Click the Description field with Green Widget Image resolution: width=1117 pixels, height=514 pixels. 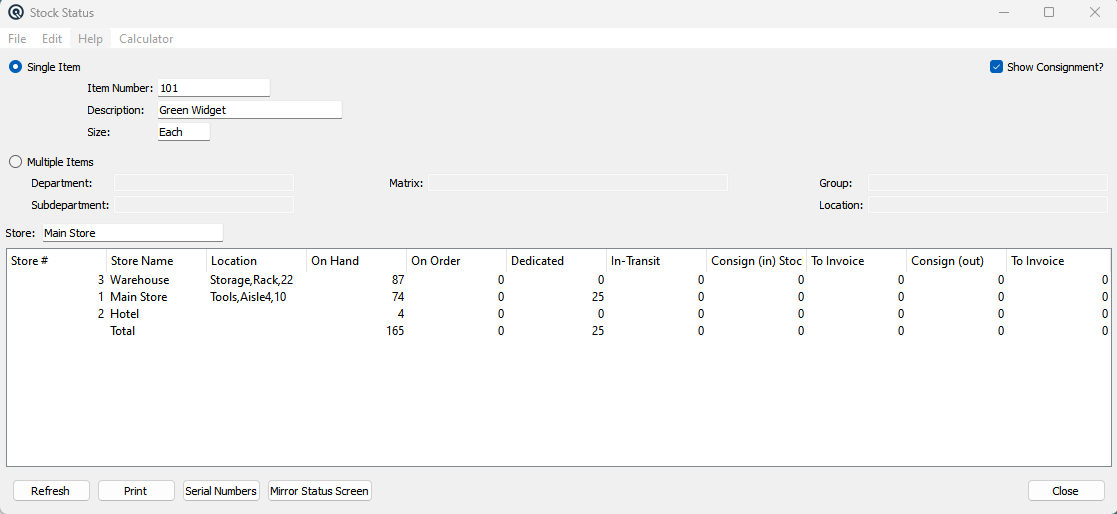tap(249, 110)
